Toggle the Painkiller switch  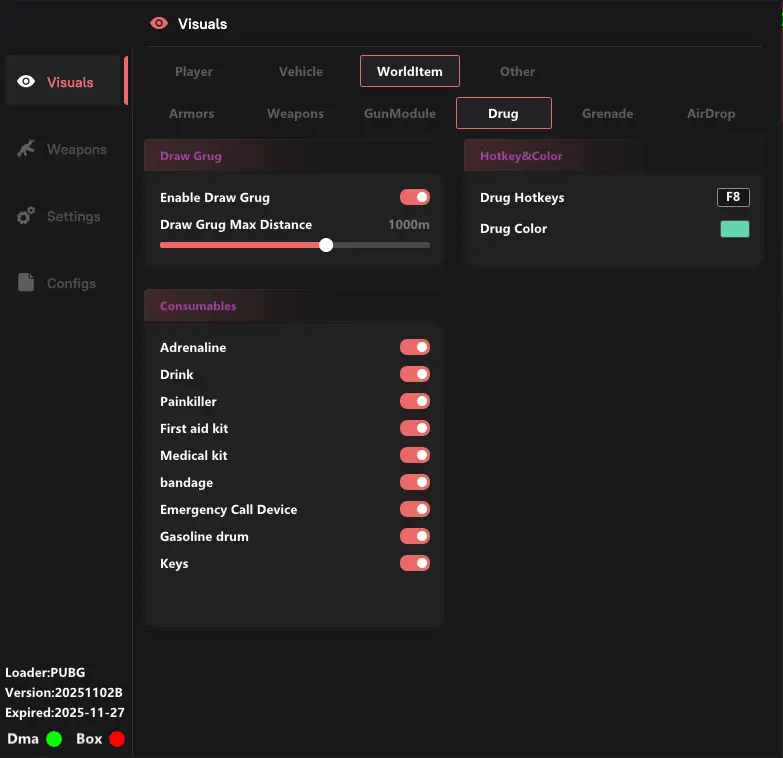(415, 401)
